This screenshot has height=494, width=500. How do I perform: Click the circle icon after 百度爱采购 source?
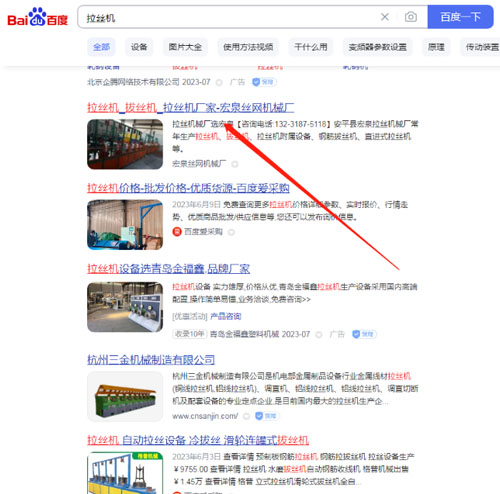coord(231,232)
